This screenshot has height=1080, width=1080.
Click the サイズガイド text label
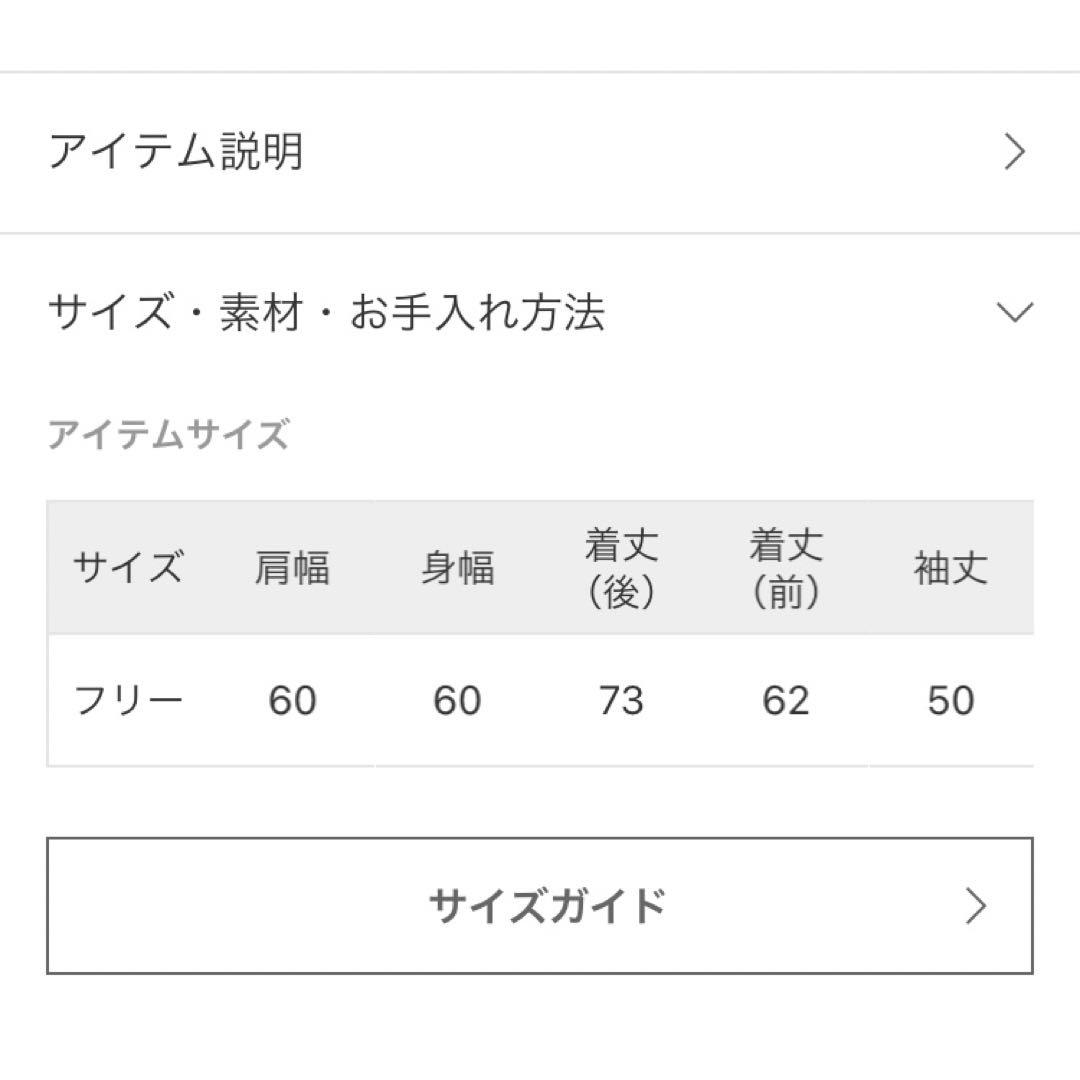(x=547, y=906)
